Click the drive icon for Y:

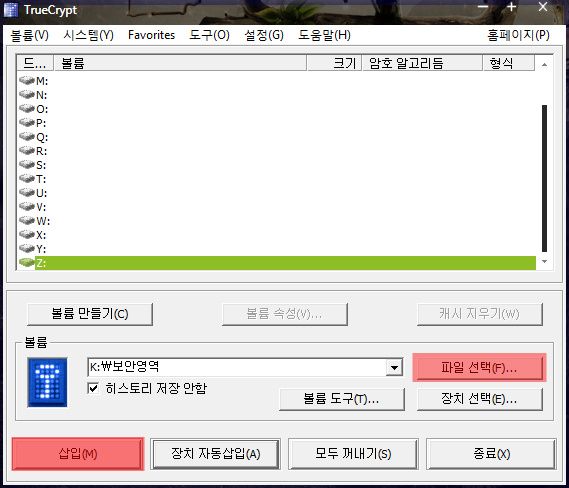point(27,249)
